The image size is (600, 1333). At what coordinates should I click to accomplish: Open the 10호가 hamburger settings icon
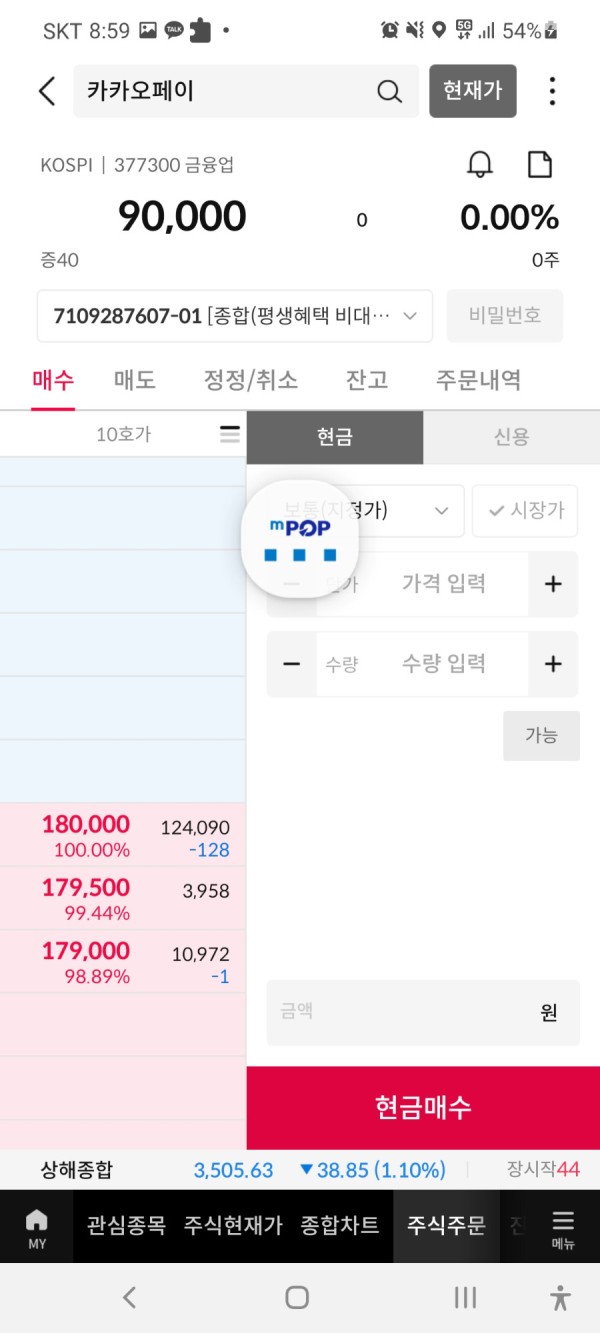230,434
